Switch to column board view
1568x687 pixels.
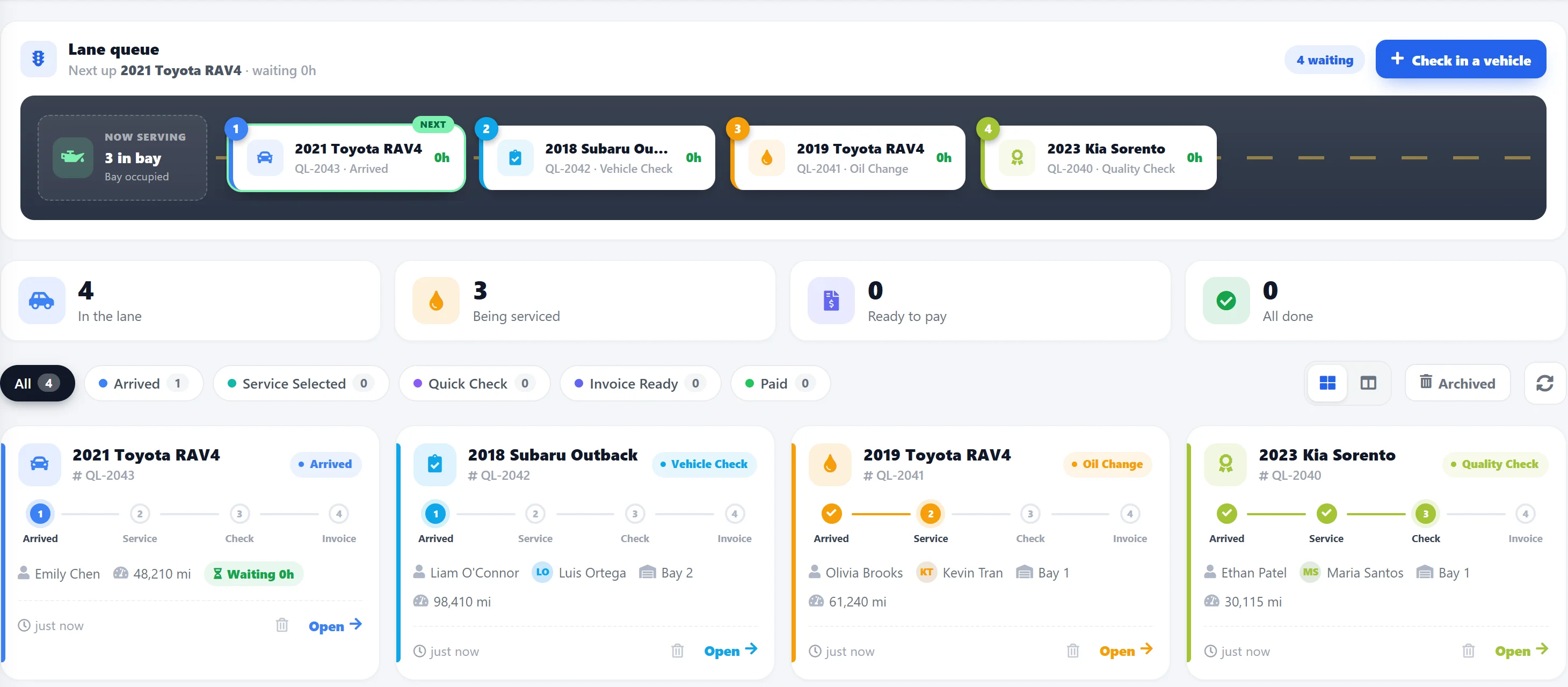click(1368, 383)
